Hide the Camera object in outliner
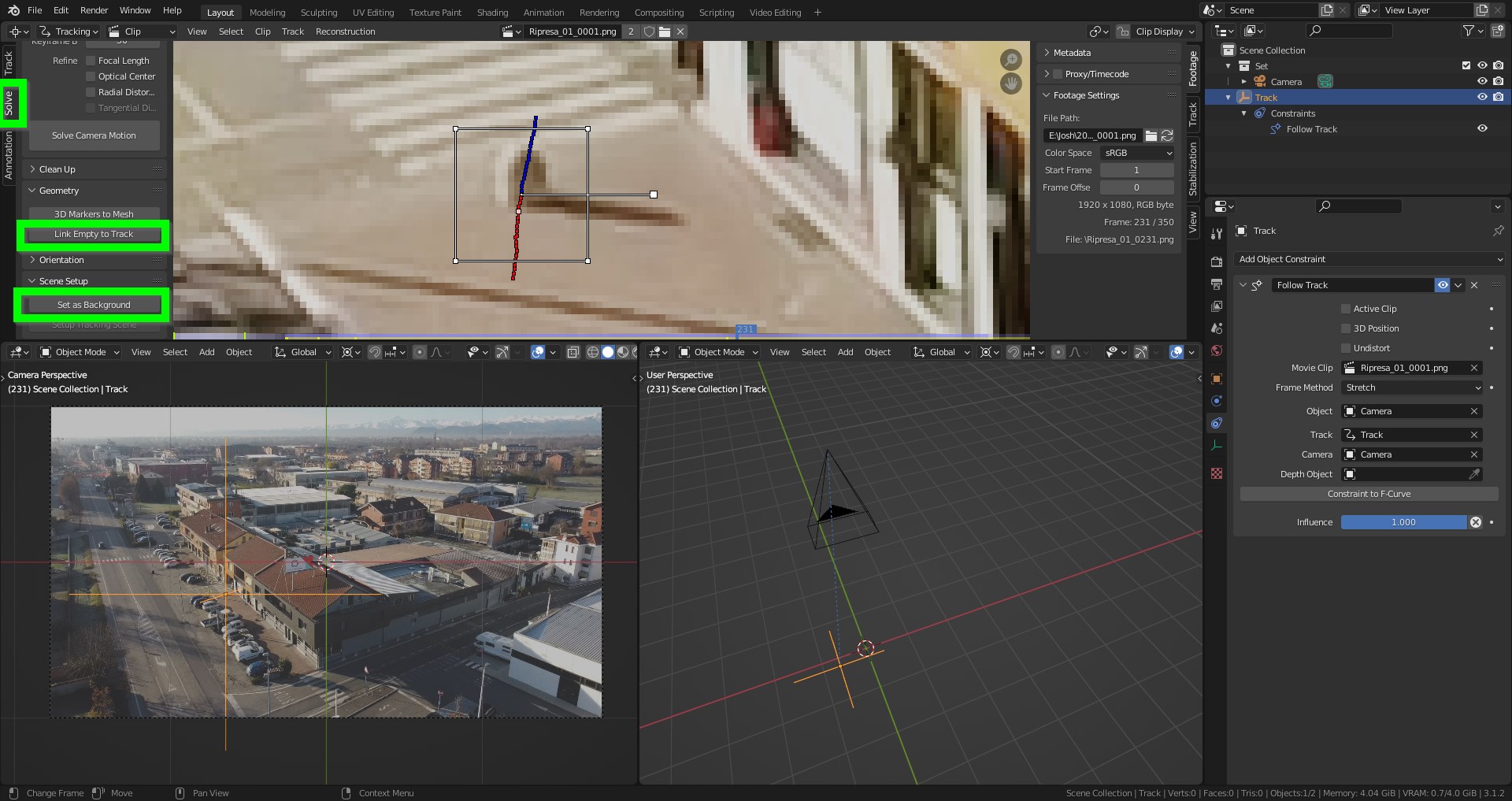The height and width of the screenshot is (801, 1512). click(1482, 81)
